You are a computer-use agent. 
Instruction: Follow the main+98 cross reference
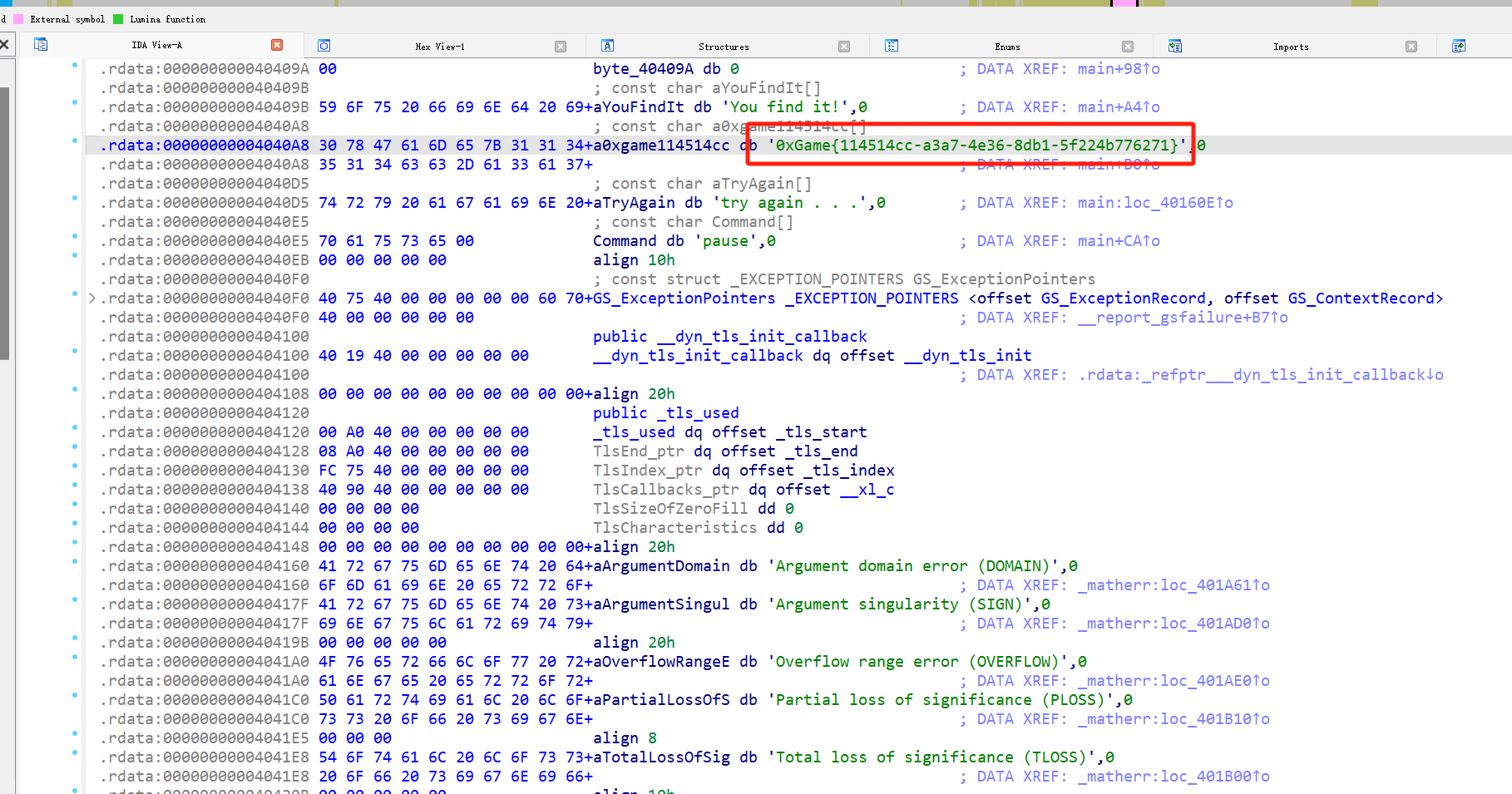[1119, 69]
